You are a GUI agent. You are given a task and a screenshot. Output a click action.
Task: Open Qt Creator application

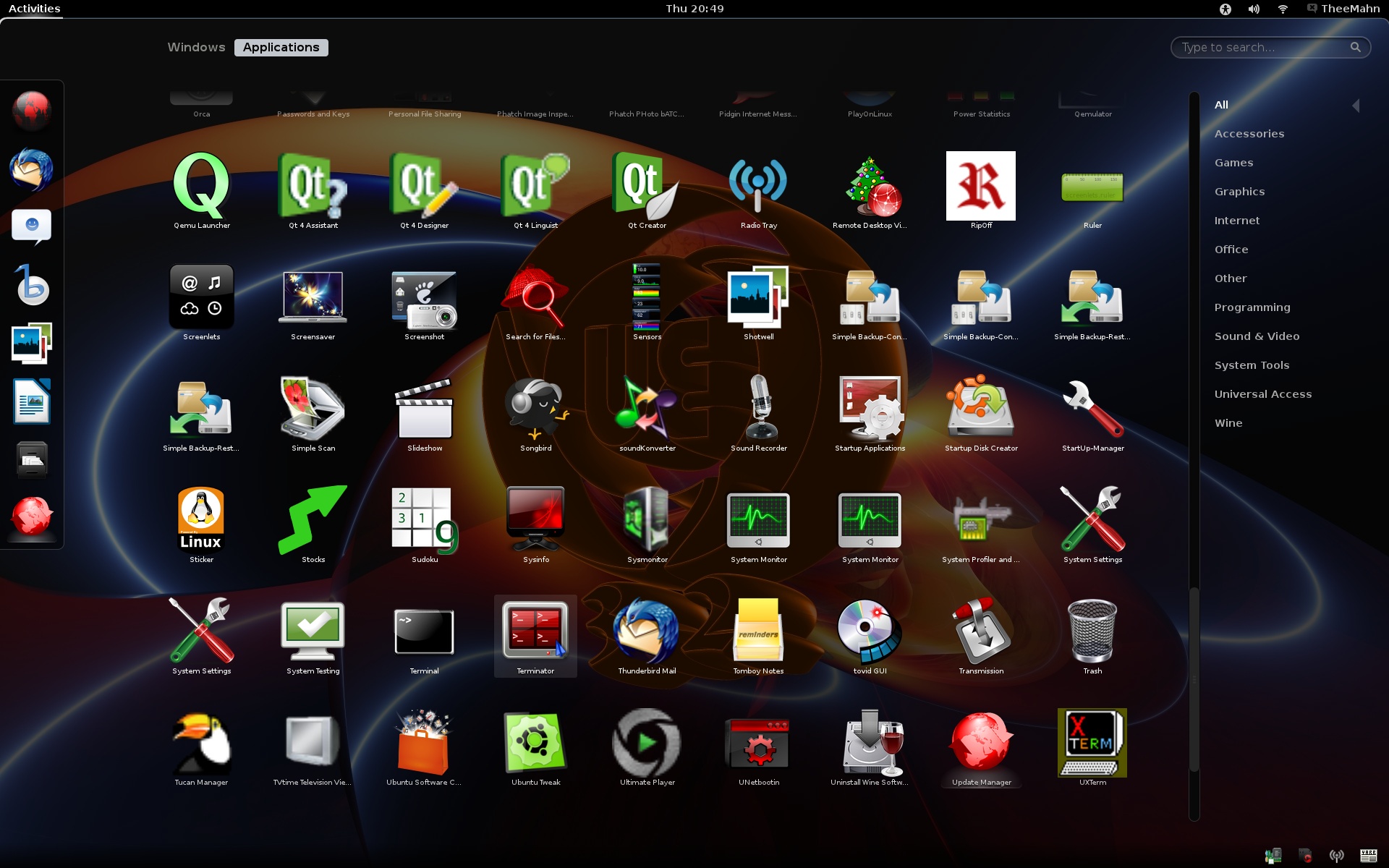pos(647,186)
